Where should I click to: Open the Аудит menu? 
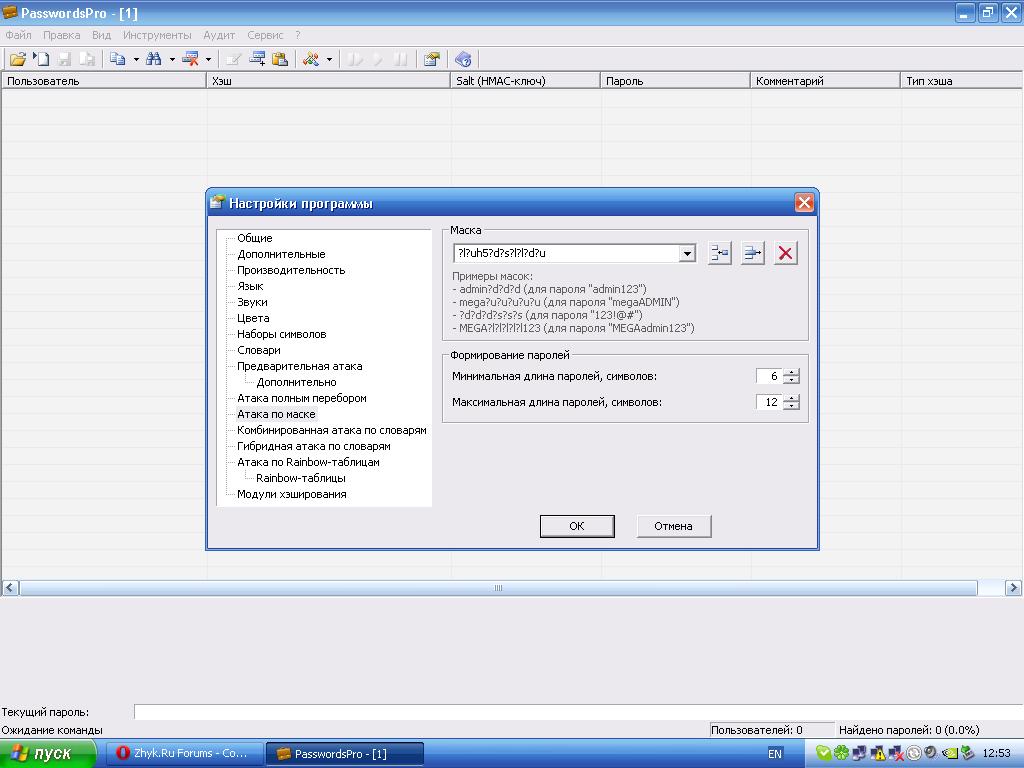click(219, 35)
